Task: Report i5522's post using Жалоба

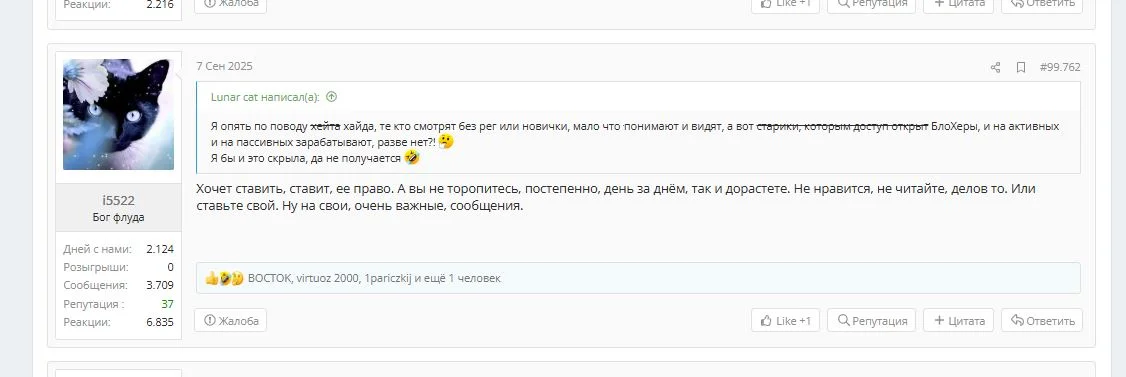Action: tap(231, 320)
